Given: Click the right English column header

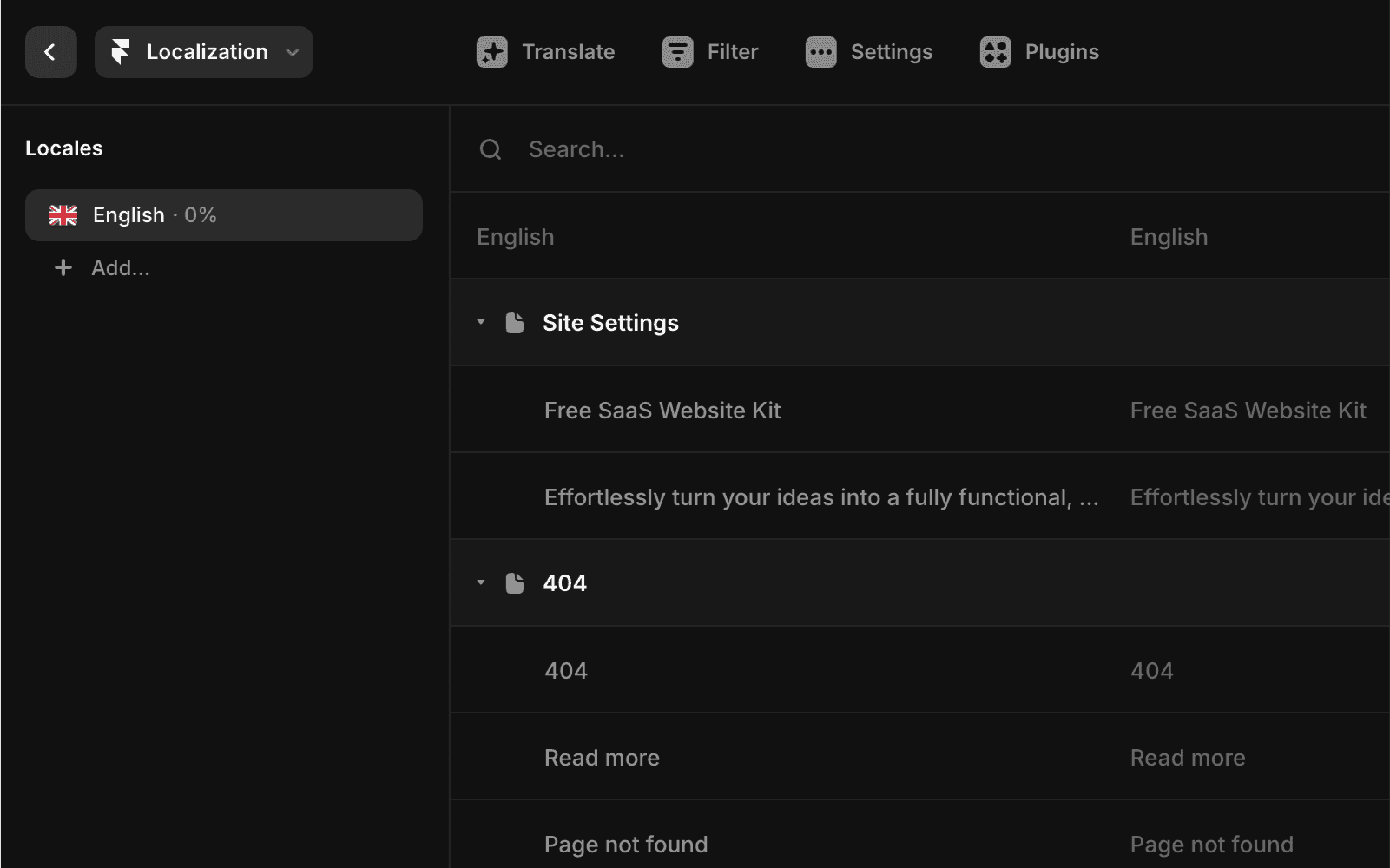Looking at the screenshot, I should click(x=1169, y=237).
